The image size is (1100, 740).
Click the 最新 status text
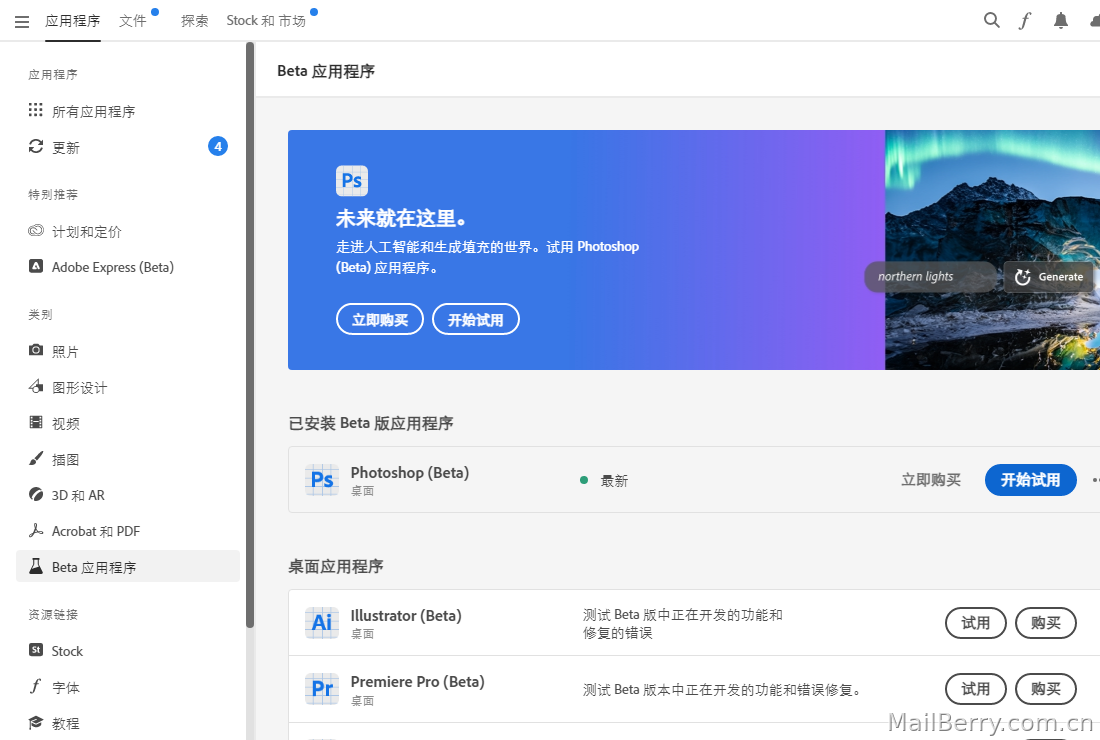[x=614, y=480]
